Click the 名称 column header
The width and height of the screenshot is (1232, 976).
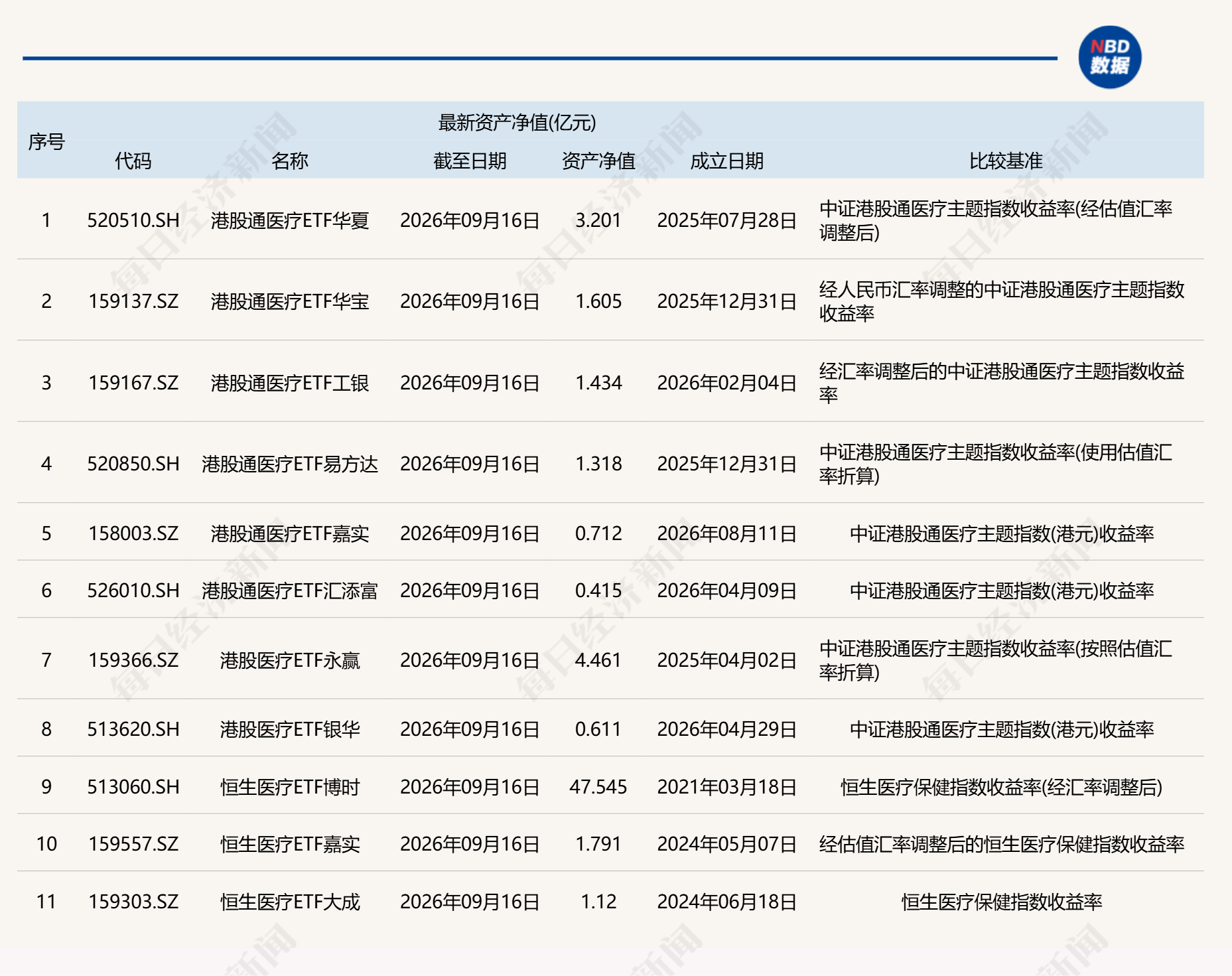[290, 161]
